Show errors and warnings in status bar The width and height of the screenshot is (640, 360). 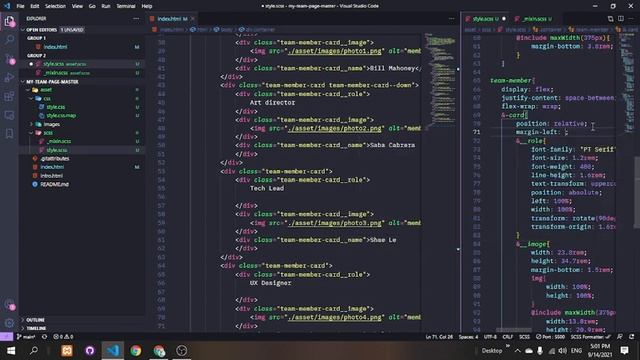[x=63, y=337]
